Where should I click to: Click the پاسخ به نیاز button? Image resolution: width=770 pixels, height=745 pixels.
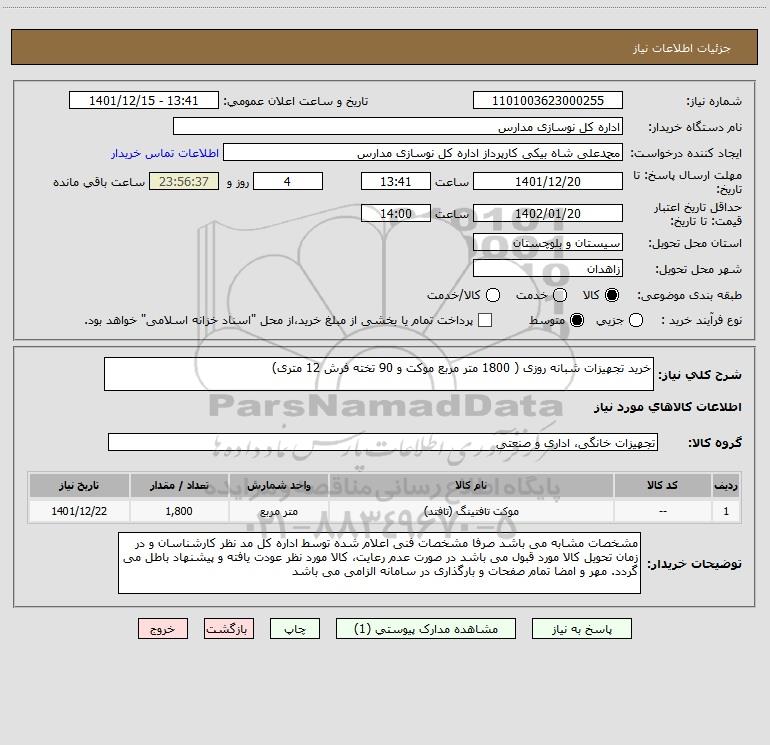coord(582,629)
